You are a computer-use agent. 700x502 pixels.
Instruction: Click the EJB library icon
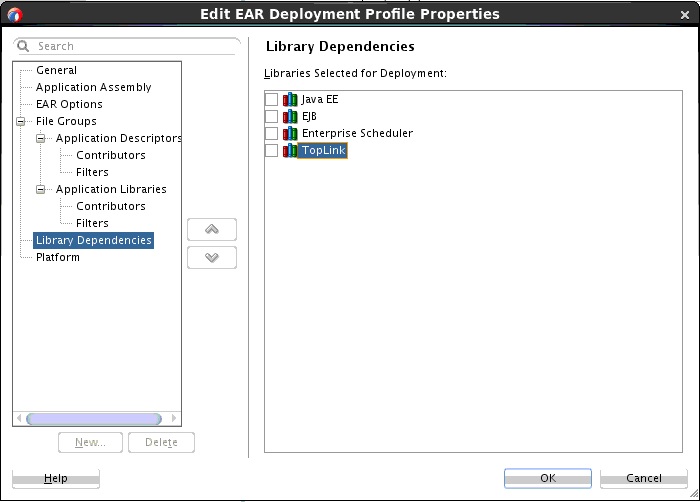coord(290,116)
